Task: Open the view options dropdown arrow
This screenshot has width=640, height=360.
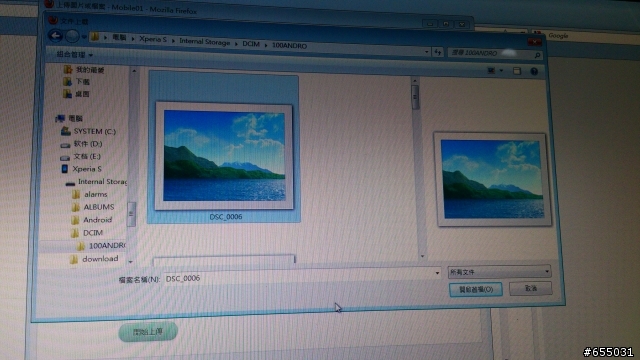Action: (x=502, y=71)
